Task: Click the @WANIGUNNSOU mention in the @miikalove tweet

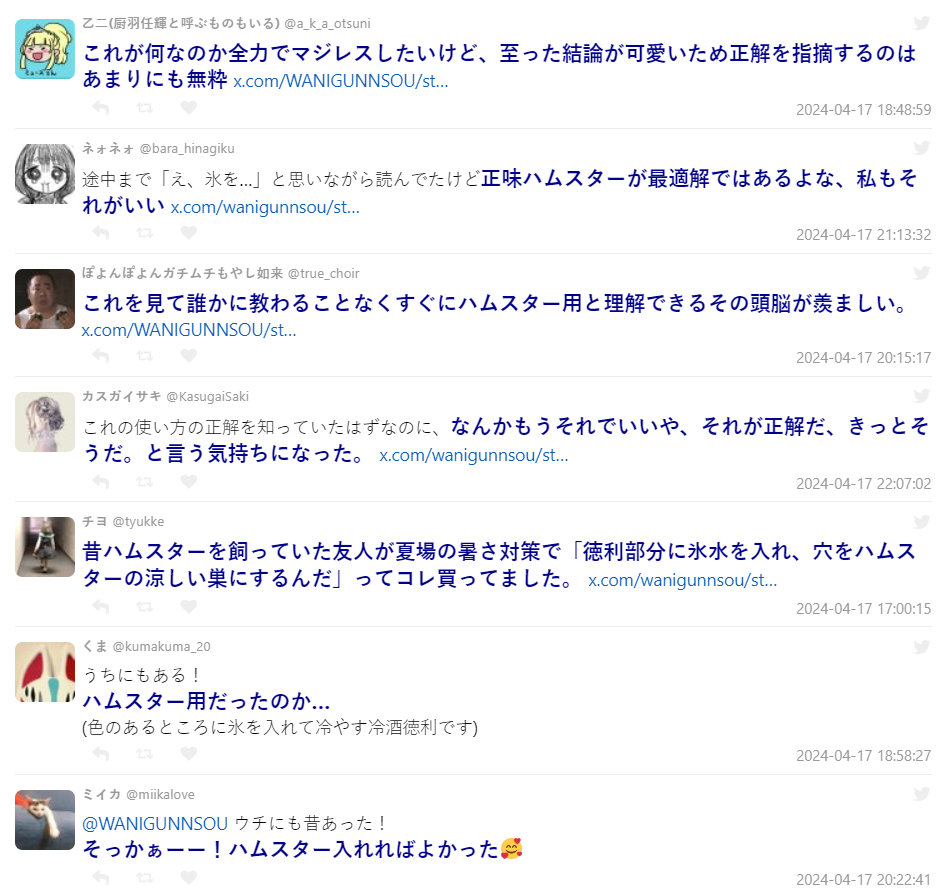Action: pos(155,824)
